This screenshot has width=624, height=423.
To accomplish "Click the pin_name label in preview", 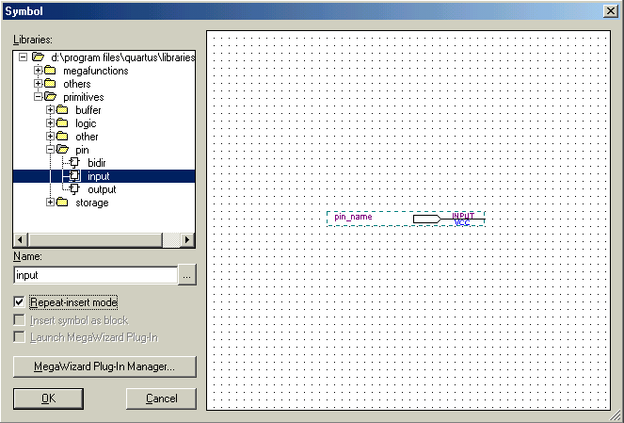I will [353, 217].
